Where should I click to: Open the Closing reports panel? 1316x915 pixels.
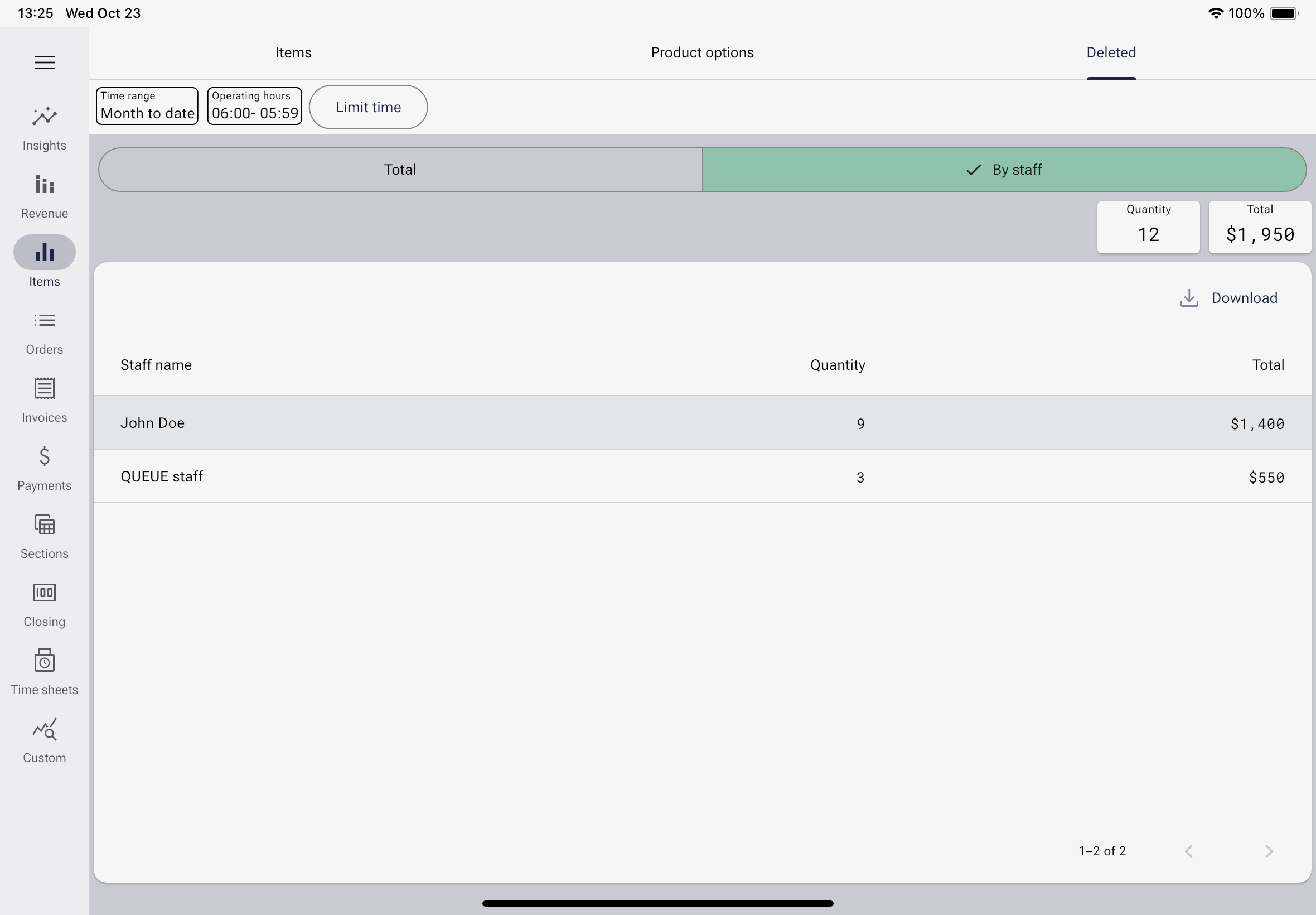pos(44,602)
